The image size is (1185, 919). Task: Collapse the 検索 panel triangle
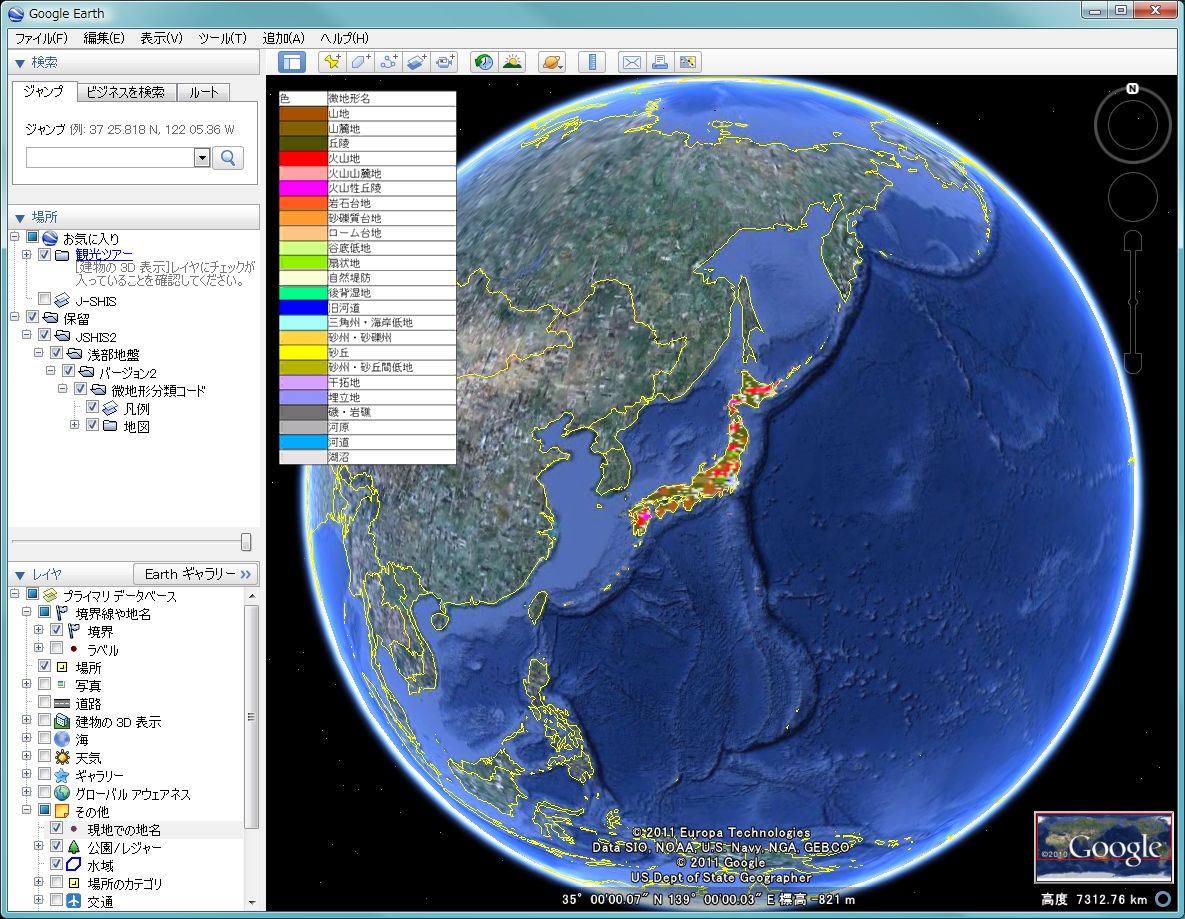click(x=20, y=63)
